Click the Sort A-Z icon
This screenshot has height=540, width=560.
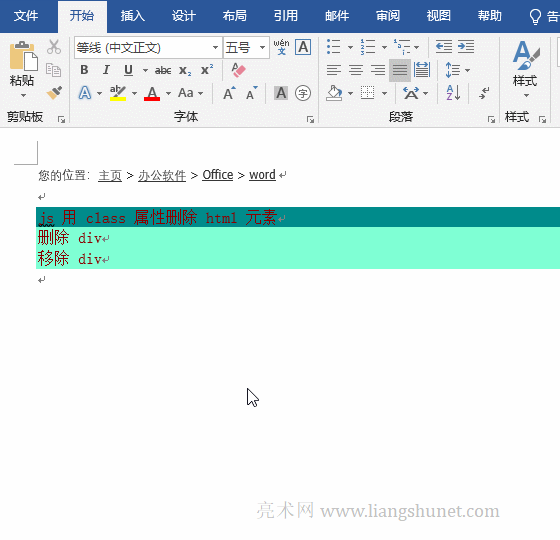tap(453, 93)
